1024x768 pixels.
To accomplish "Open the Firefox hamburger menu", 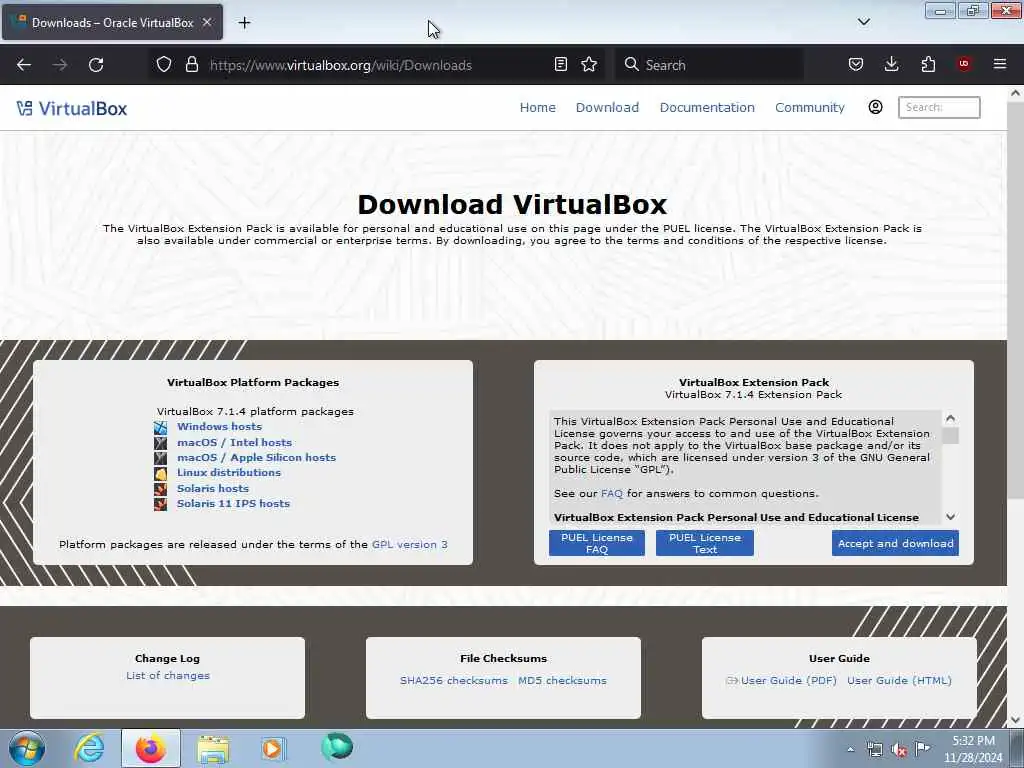I will 1000,64.
